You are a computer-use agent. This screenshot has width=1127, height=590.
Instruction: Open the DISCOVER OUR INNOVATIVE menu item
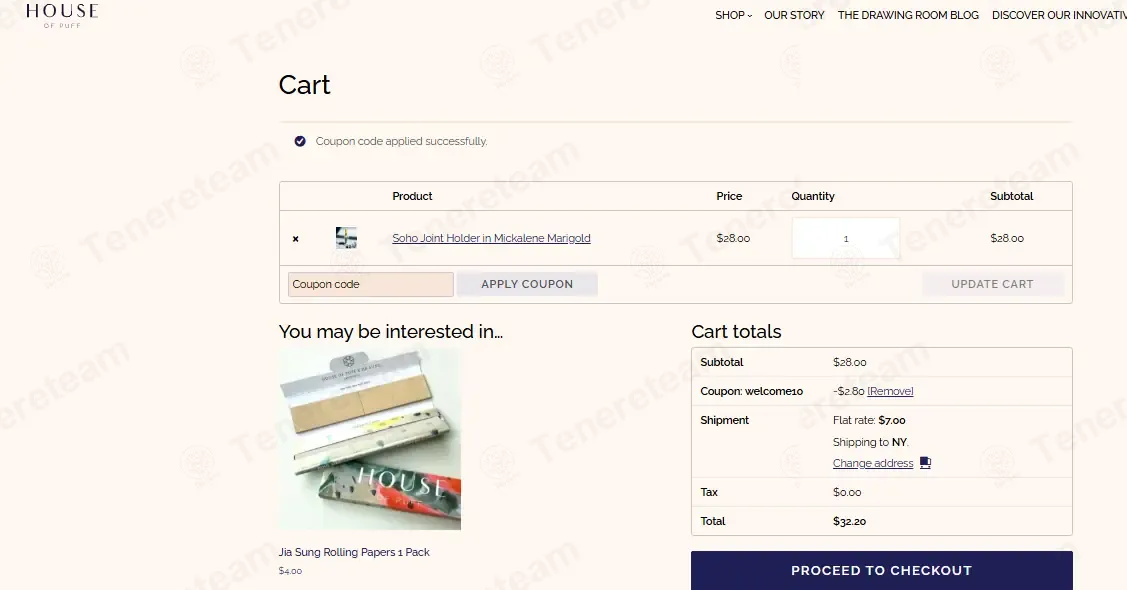pos(1059,15)
